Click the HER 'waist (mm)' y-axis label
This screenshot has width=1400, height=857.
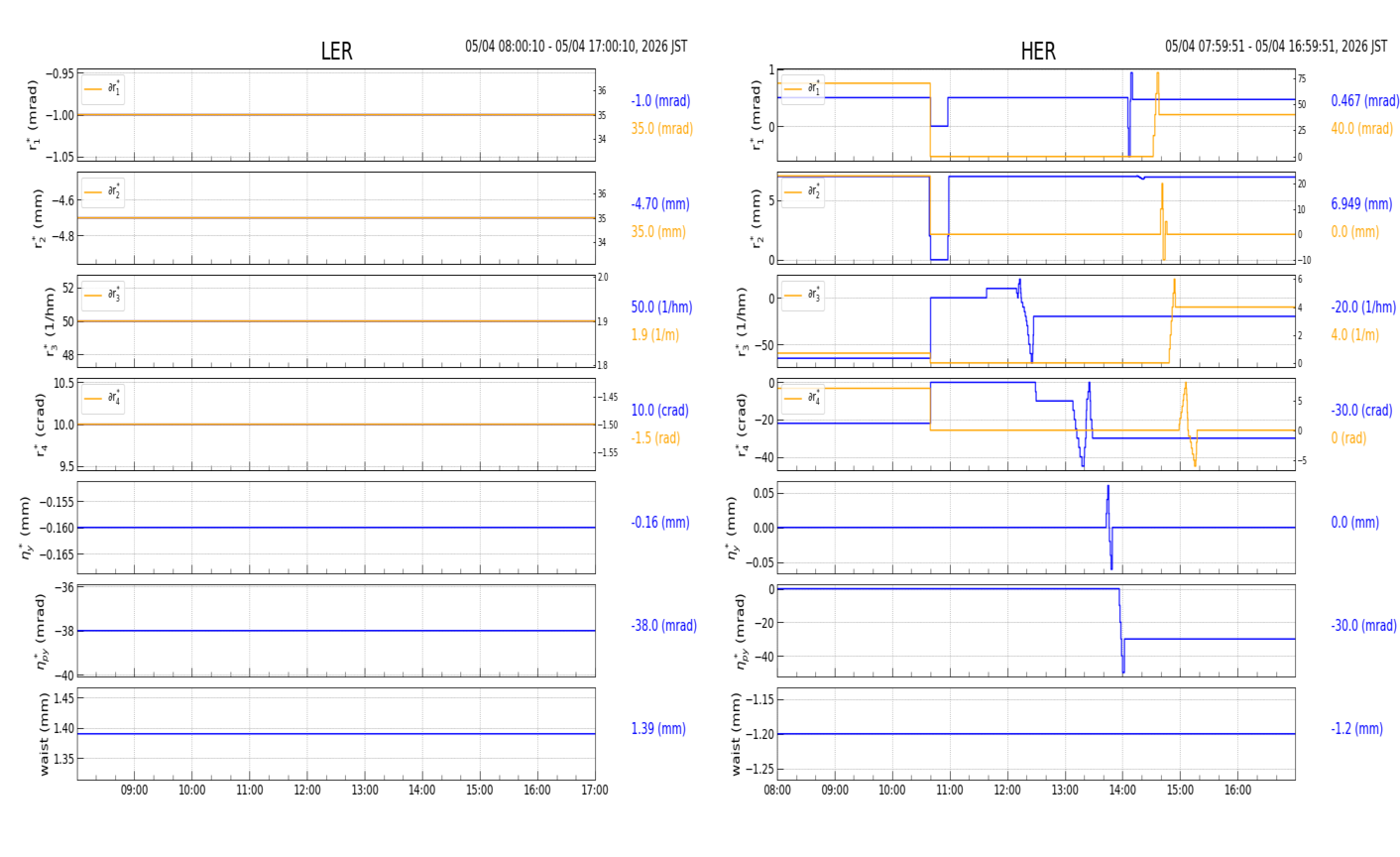click(736, 734)
